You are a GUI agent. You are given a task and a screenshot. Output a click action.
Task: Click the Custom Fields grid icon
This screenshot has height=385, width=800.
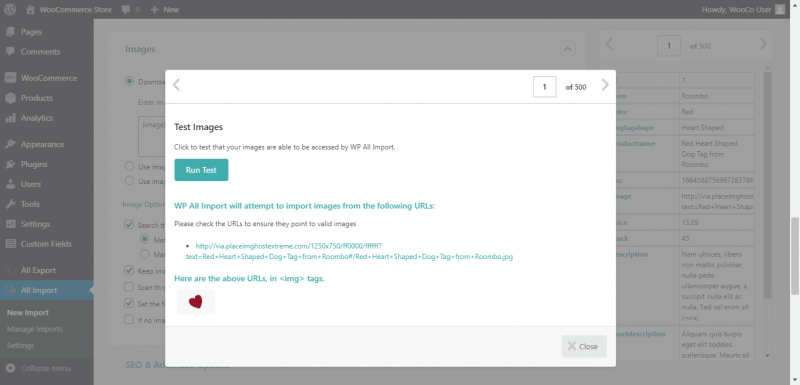[10, 244]
